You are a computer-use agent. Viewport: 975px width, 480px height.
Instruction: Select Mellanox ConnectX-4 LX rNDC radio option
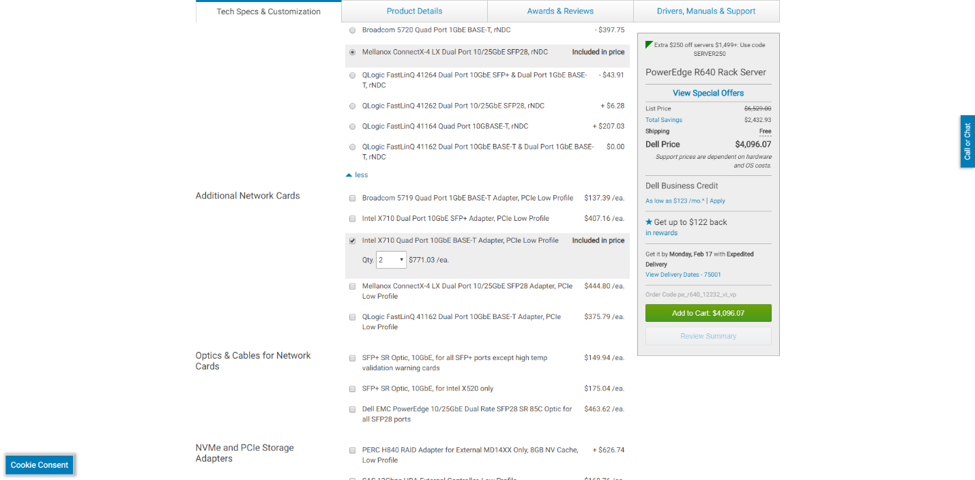pyautogui.click(x=353, y=53)
